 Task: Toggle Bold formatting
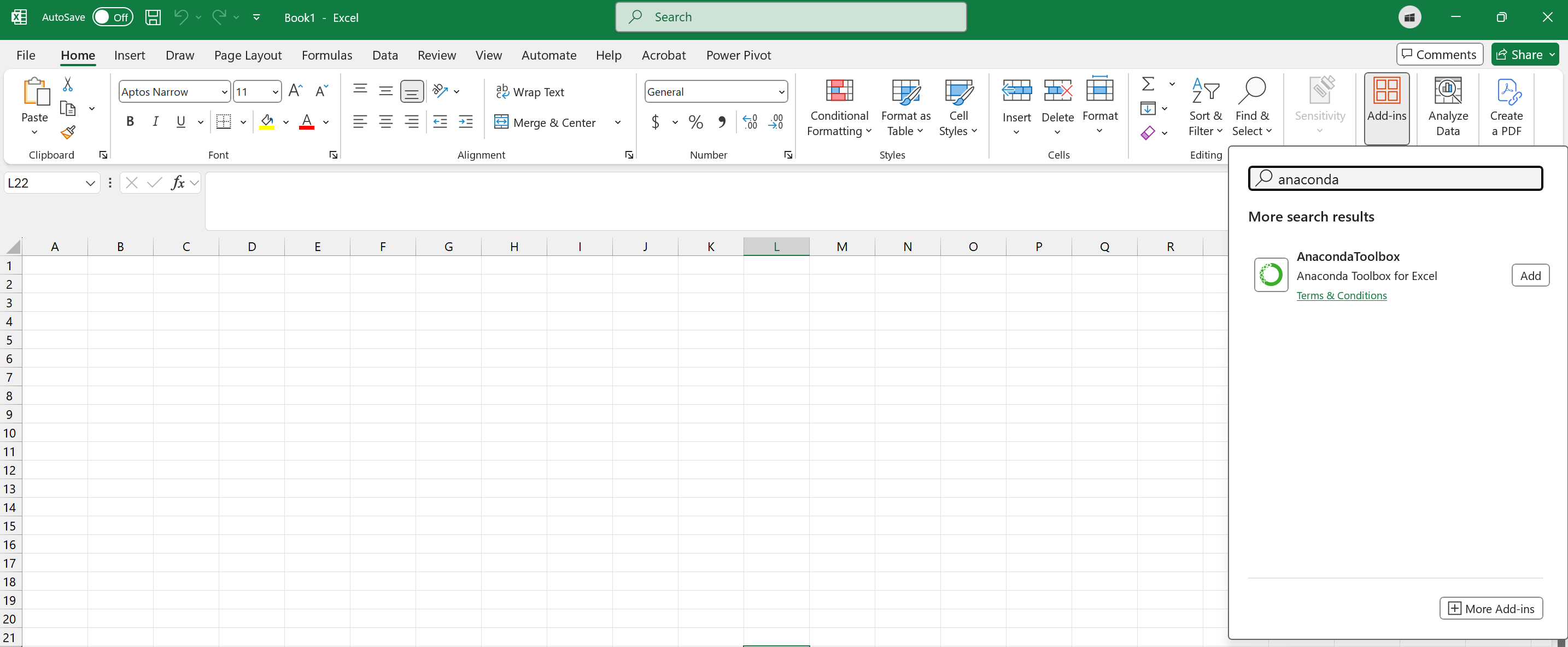click(130, 122)
